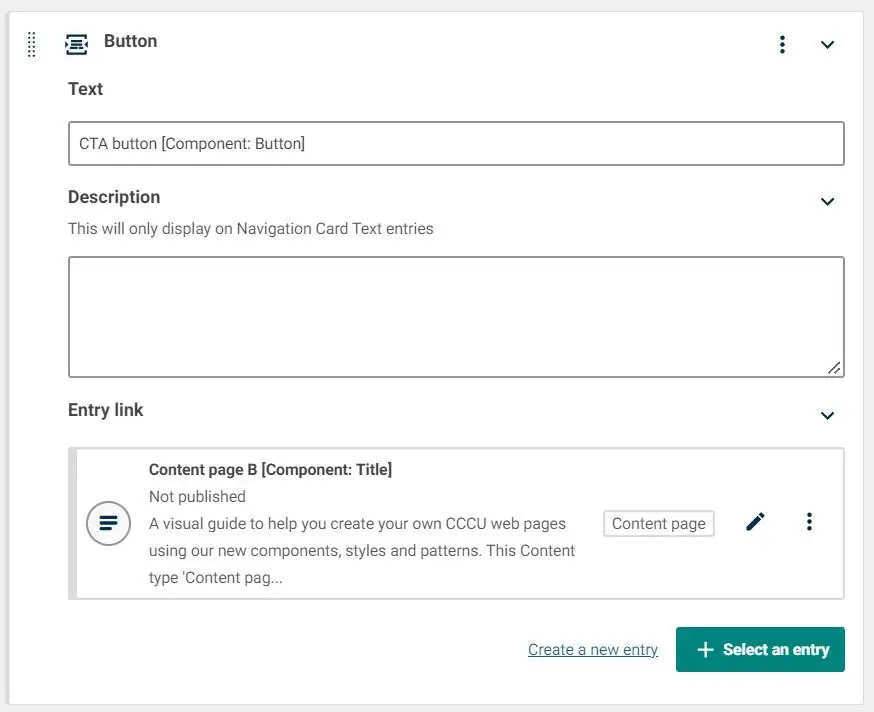Collapse the Button block with its chevron
Viewport: 874px width, 712px height.
click(827, 45)
